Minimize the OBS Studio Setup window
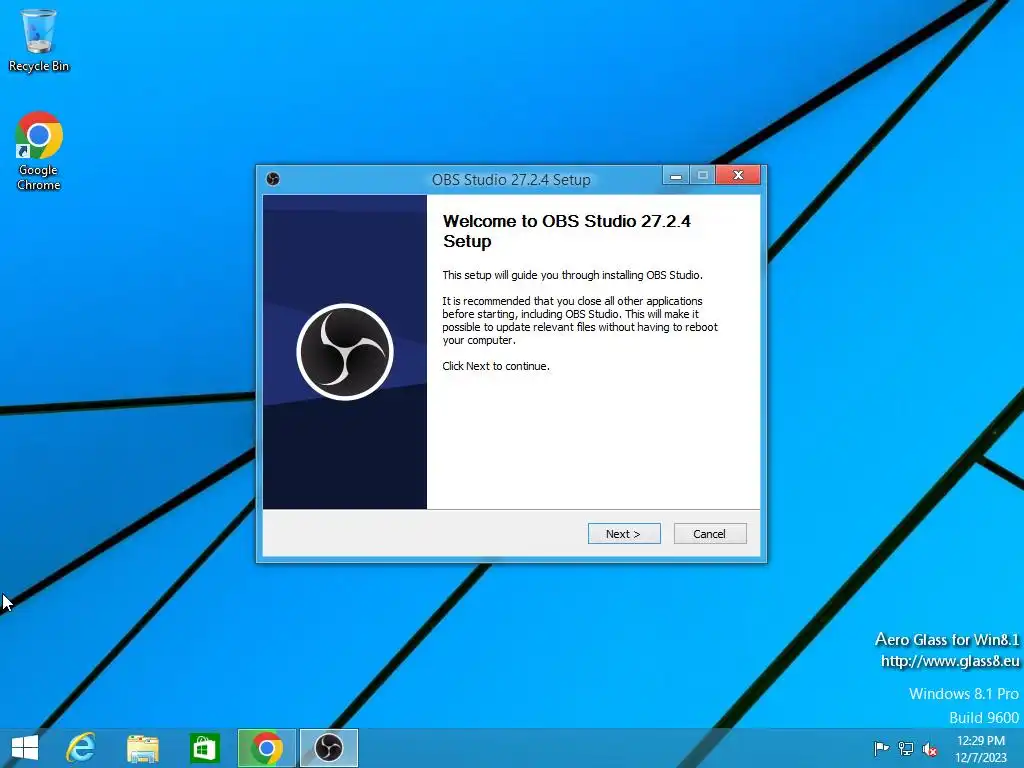The width and height of the screenshot is (1024, 768). tap(676, 176)
